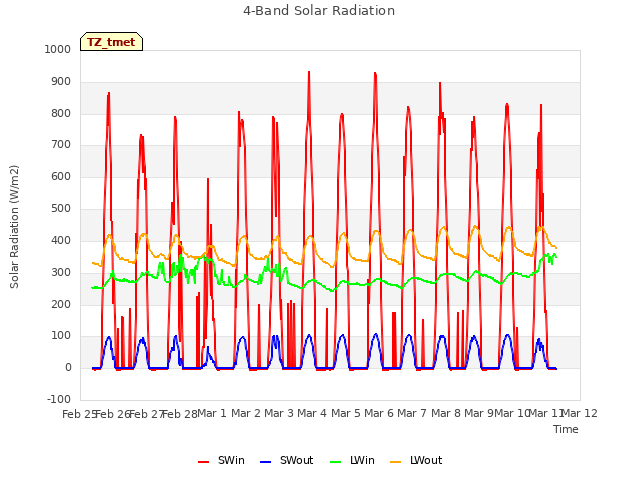This screenshot has width=640, height=480.
Task: Click the red SWin legend swatch
Action: [203, 462]
